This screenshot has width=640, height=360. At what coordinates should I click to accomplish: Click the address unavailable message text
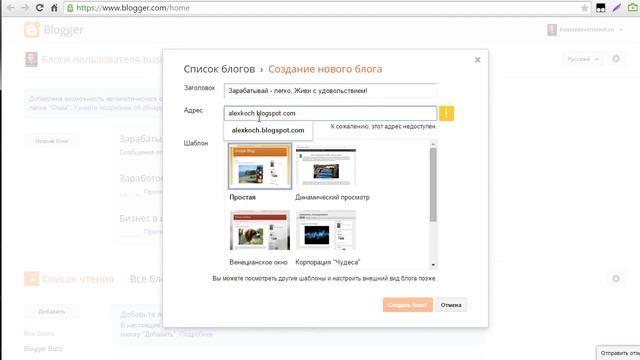tap(383, 127)
